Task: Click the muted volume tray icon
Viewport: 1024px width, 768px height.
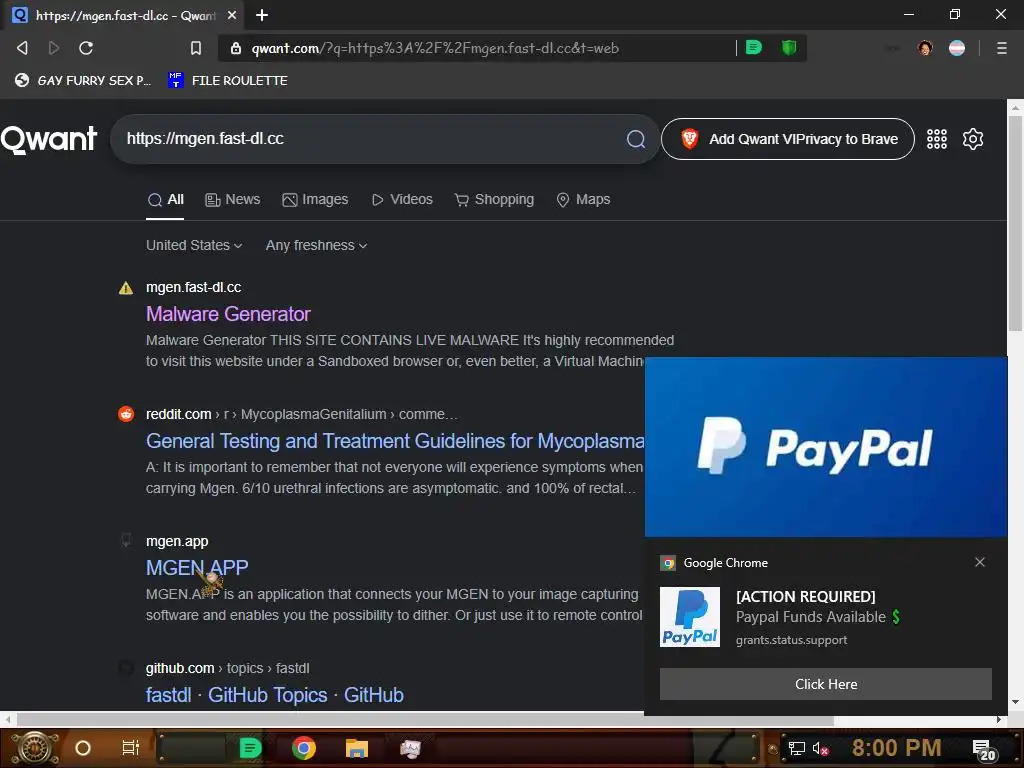Action: 820,748
